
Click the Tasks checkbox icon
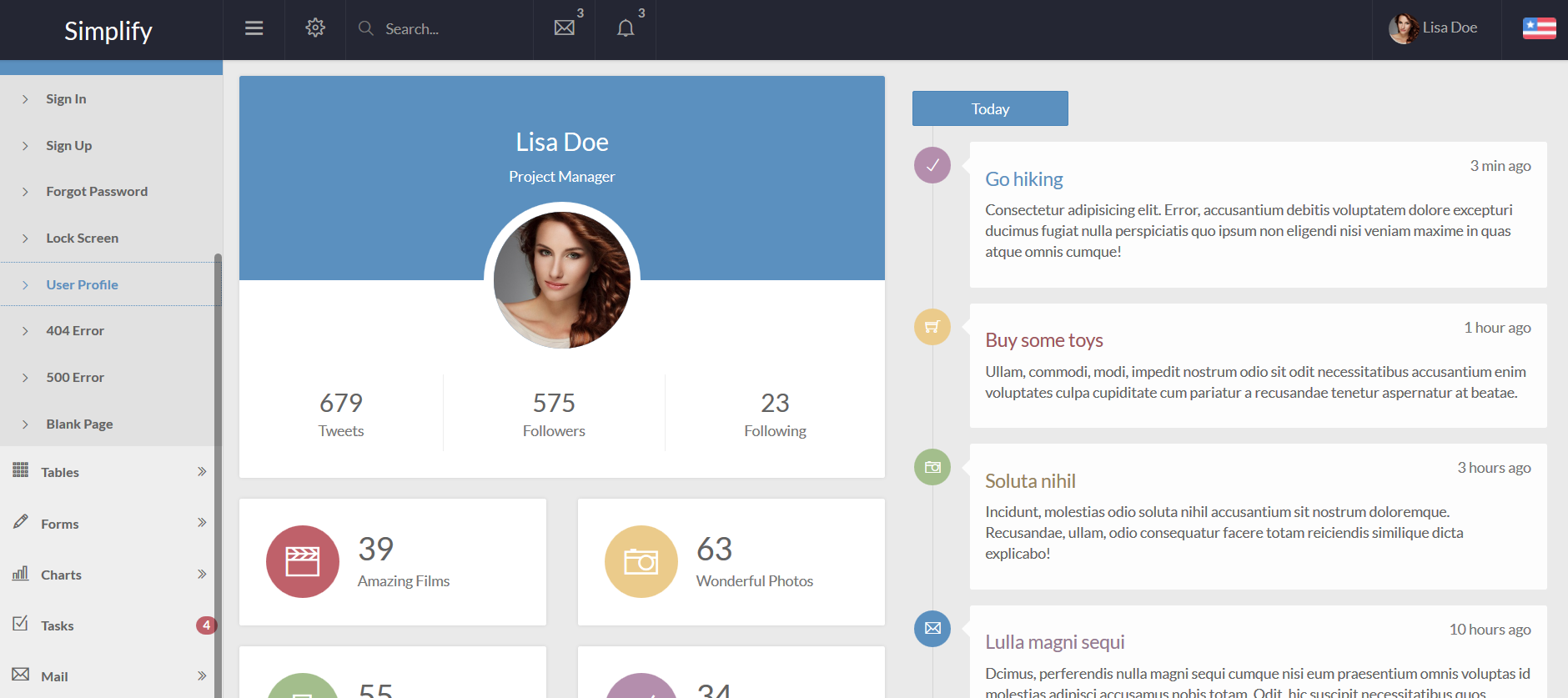click(21, 624)
